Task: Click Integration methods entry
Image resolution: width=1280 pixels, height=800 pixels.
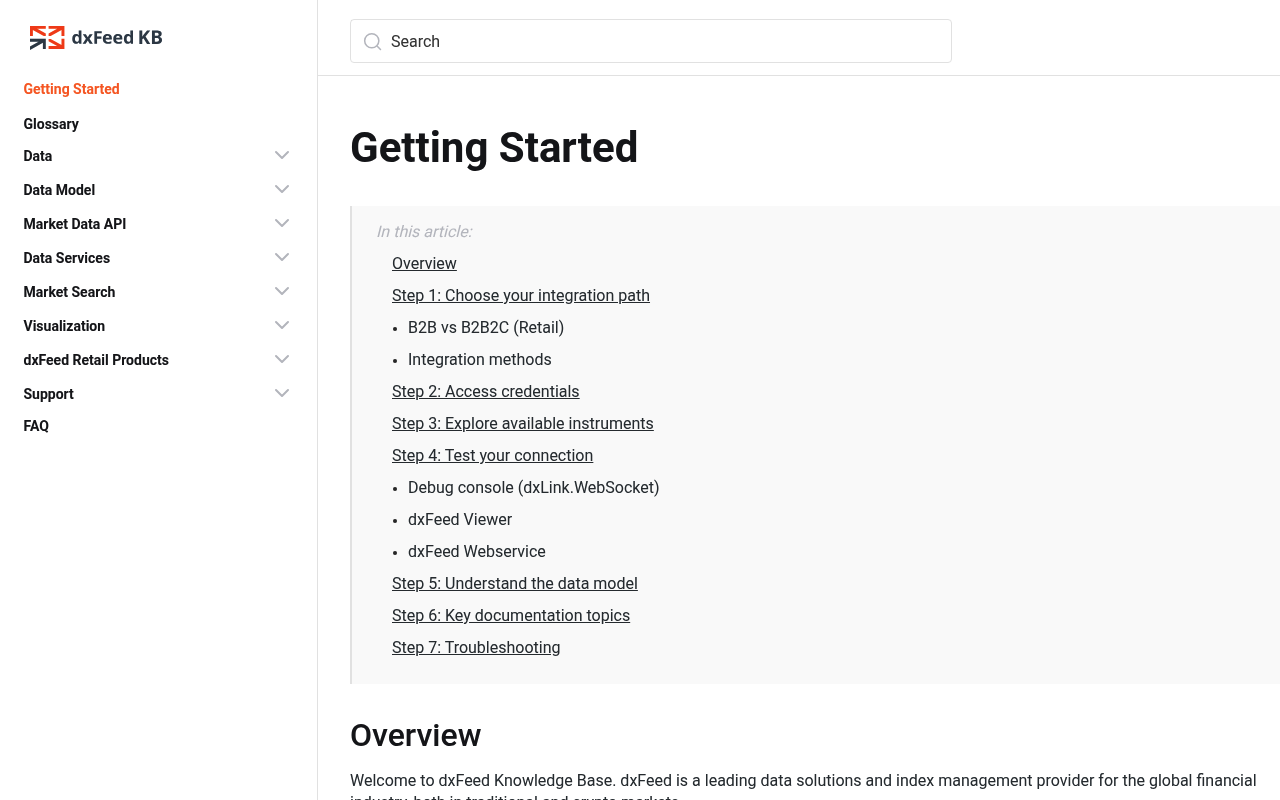Action: [x=480, y=359]
